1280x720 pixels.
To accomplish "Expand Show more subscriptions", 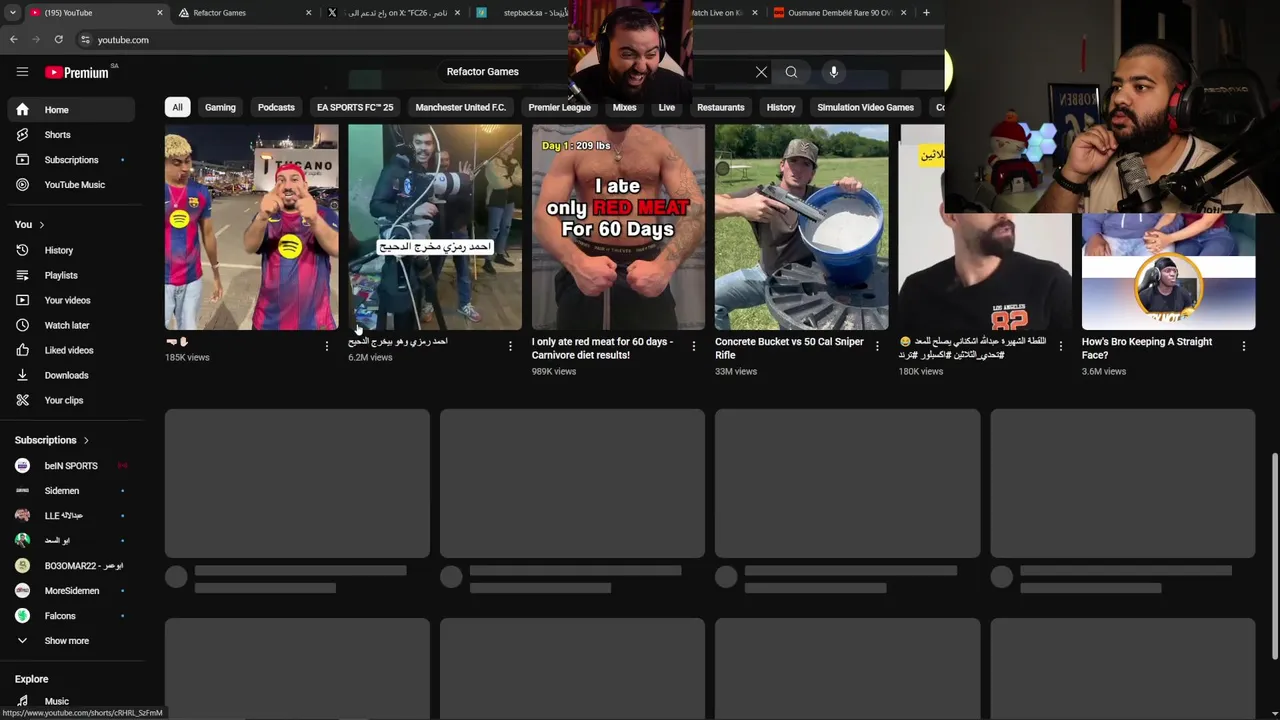I will (70, 641).
